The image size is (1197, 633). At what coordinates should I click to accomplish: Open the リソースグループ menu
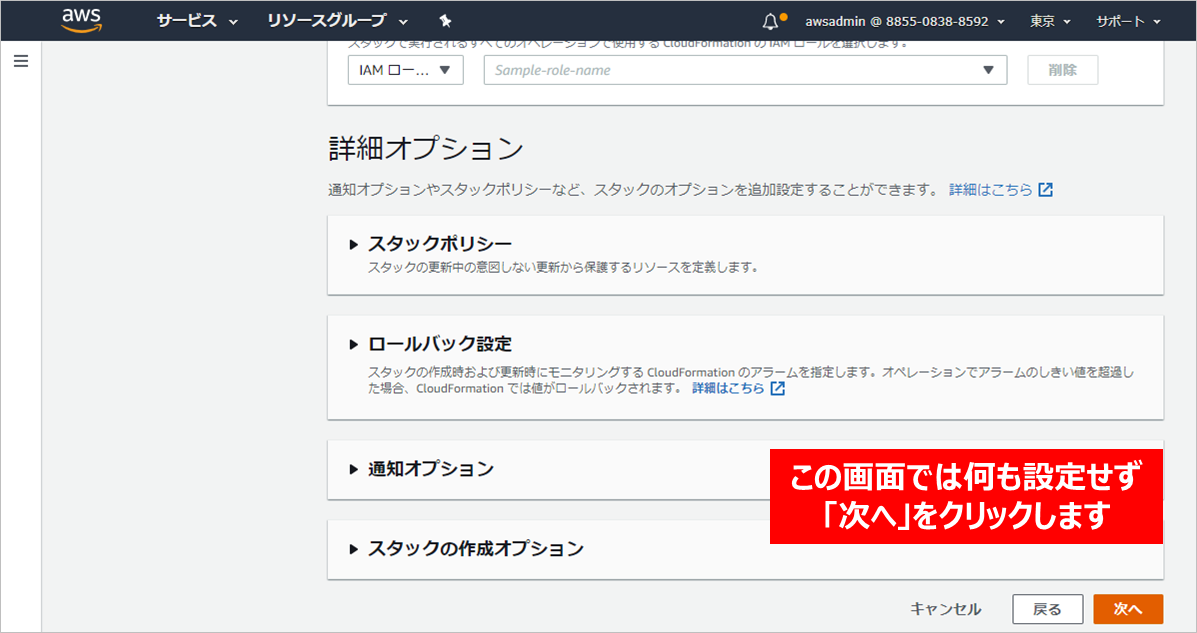point(337,21)
